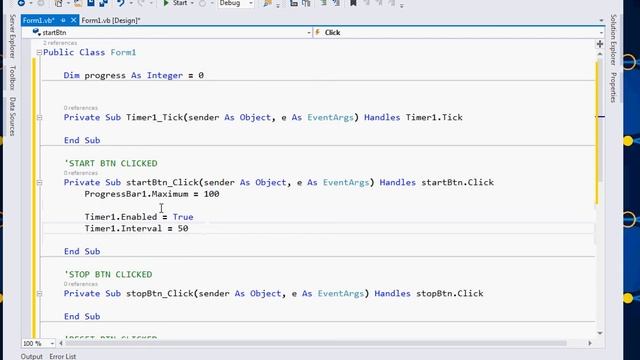This screenshot has width=640, height=360.
Task: Open the Toolbox side tab
Action: 13,78
